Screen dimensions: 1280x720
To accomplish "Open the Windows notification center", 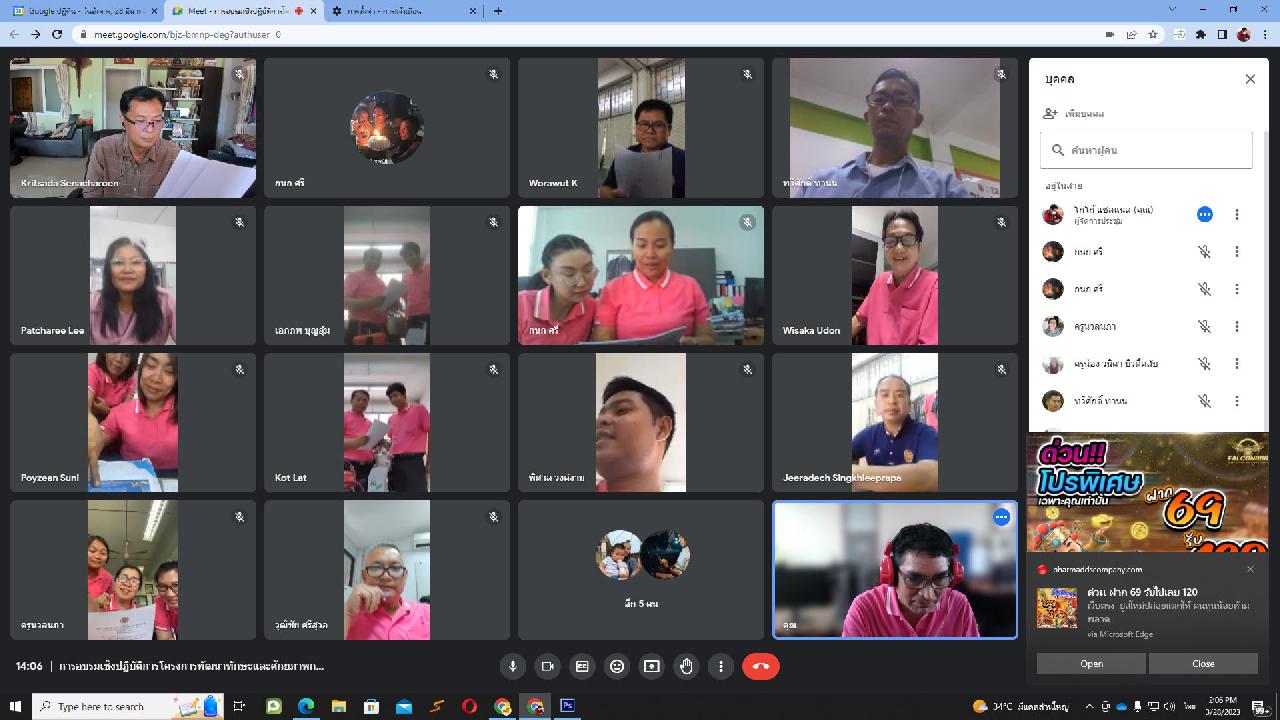I will coord(1259,707).
